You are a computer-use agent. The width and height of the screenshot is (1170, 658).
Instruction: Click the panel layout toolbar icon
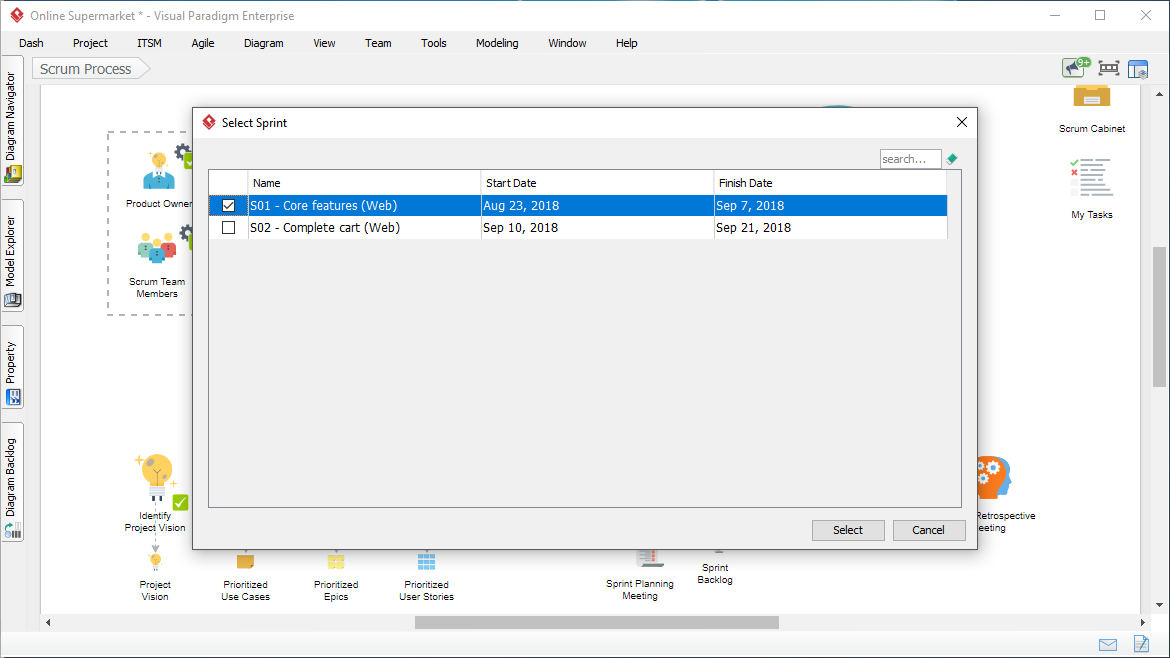click(x=1138, y=69)
